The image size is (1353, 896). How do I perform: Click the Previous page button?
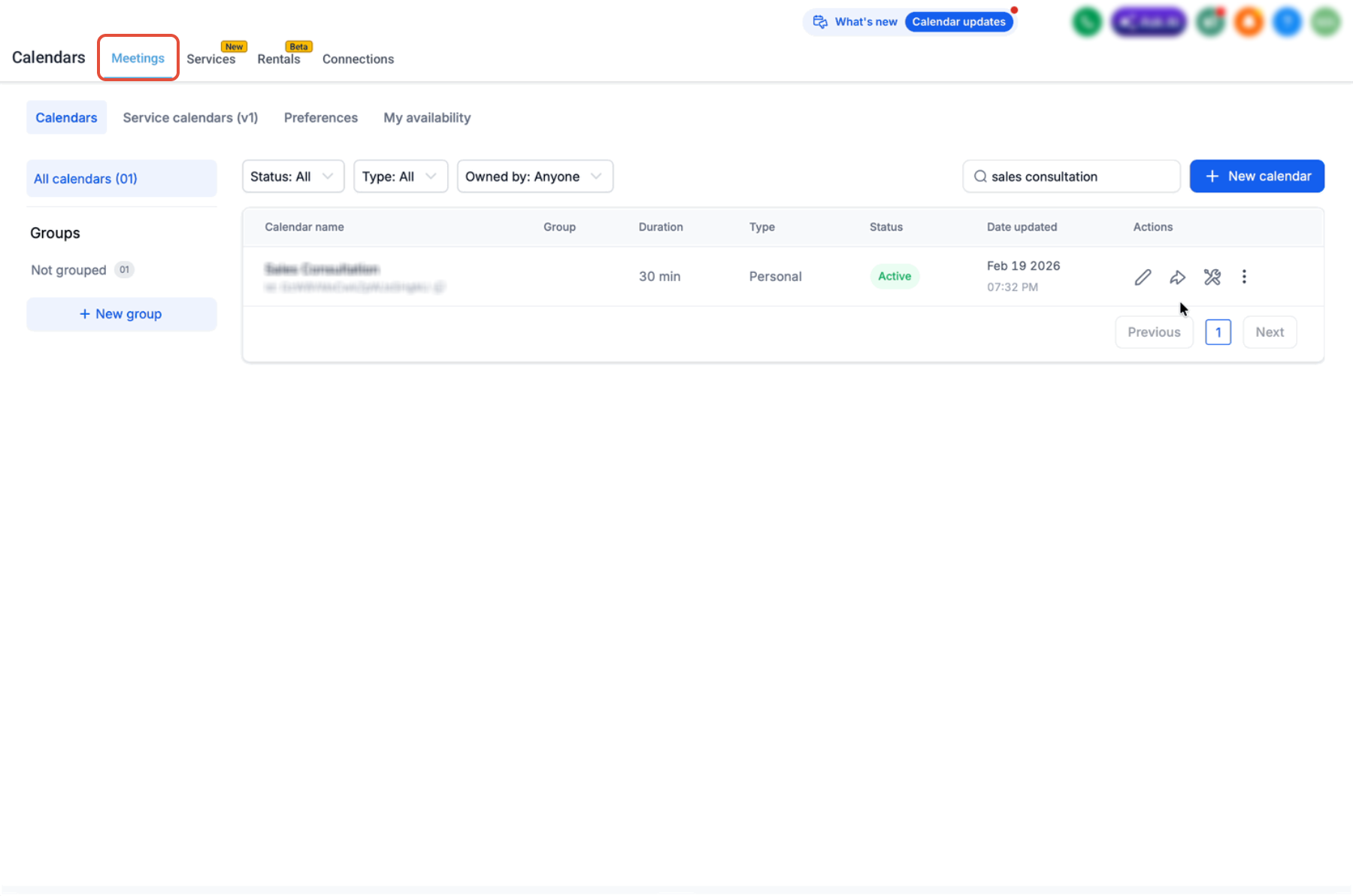[1154, 332]
